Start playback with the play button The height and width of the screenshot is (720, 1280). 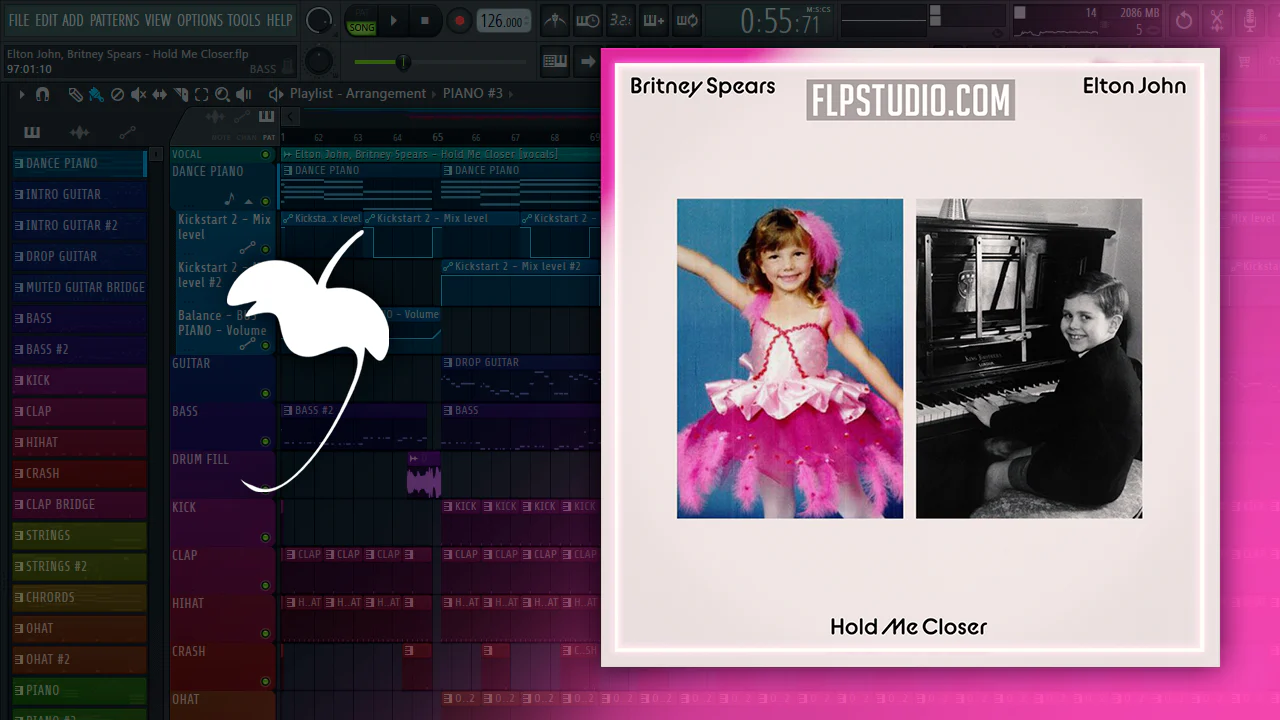pyautogui.click(x=394, y=21)
